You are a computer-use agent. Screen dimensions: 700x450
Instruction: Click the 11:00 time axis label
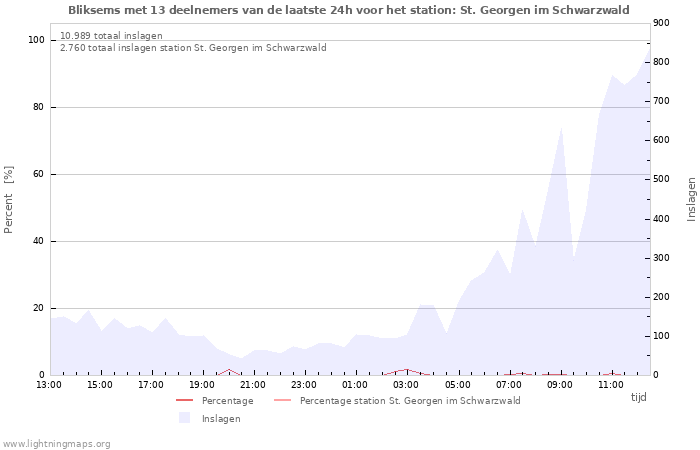[x=610, y=384]
